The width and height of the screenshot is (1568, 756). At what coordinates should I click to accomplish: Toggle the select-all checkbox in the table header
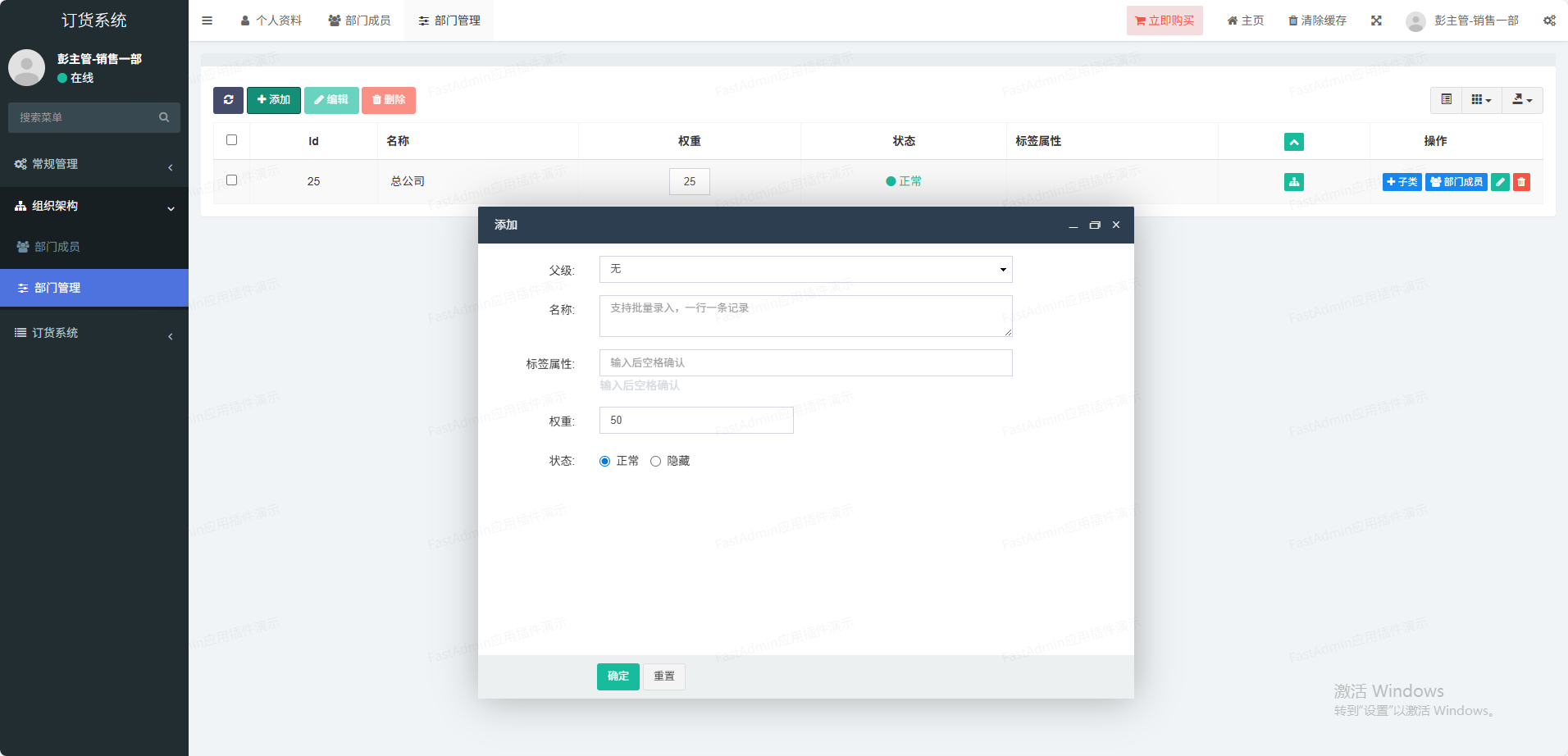(231, 140)
